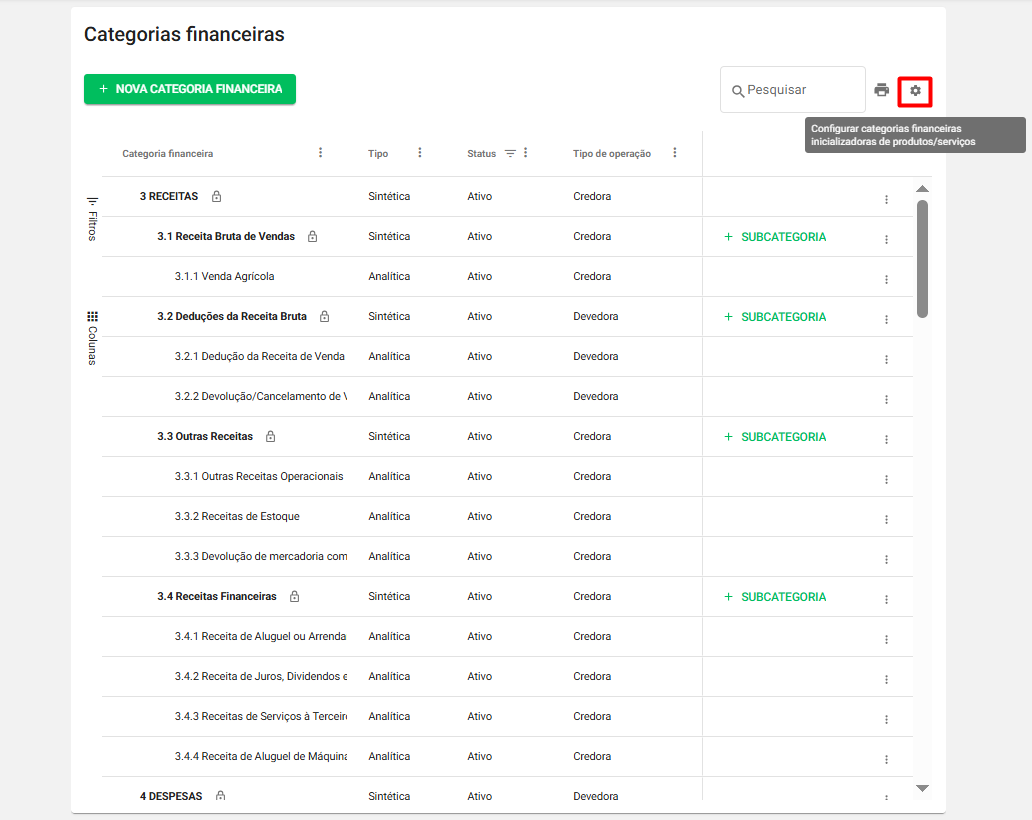
Task: Open the Status column options menu
Action: [526, 153]
